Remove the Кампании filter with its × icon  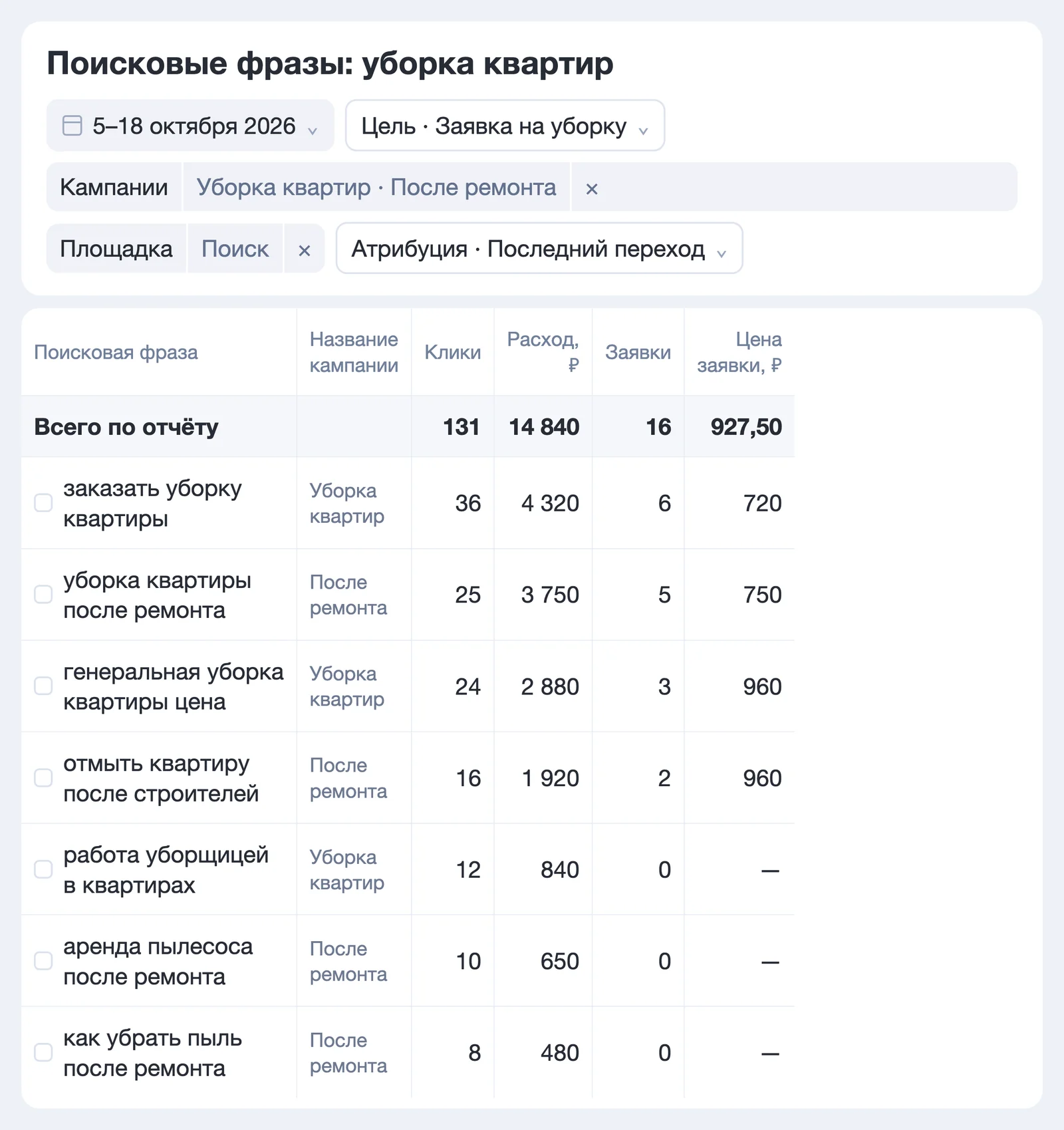[x=591, y=188]
